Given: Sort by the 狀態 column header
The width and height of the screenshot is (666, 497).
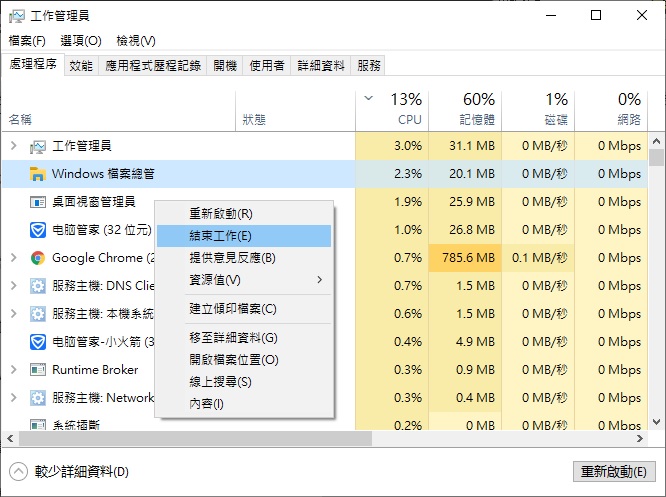Looking at the screenshot, I should click(x=296, y=110).
